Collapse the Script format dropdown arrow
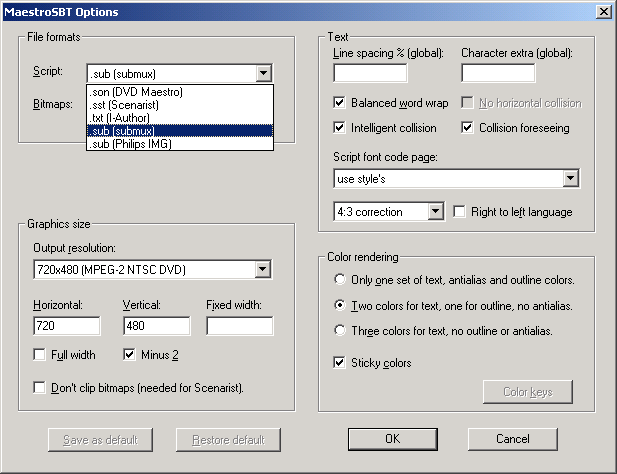Viewport: 617px width, 474px height. tap(263, 73)
